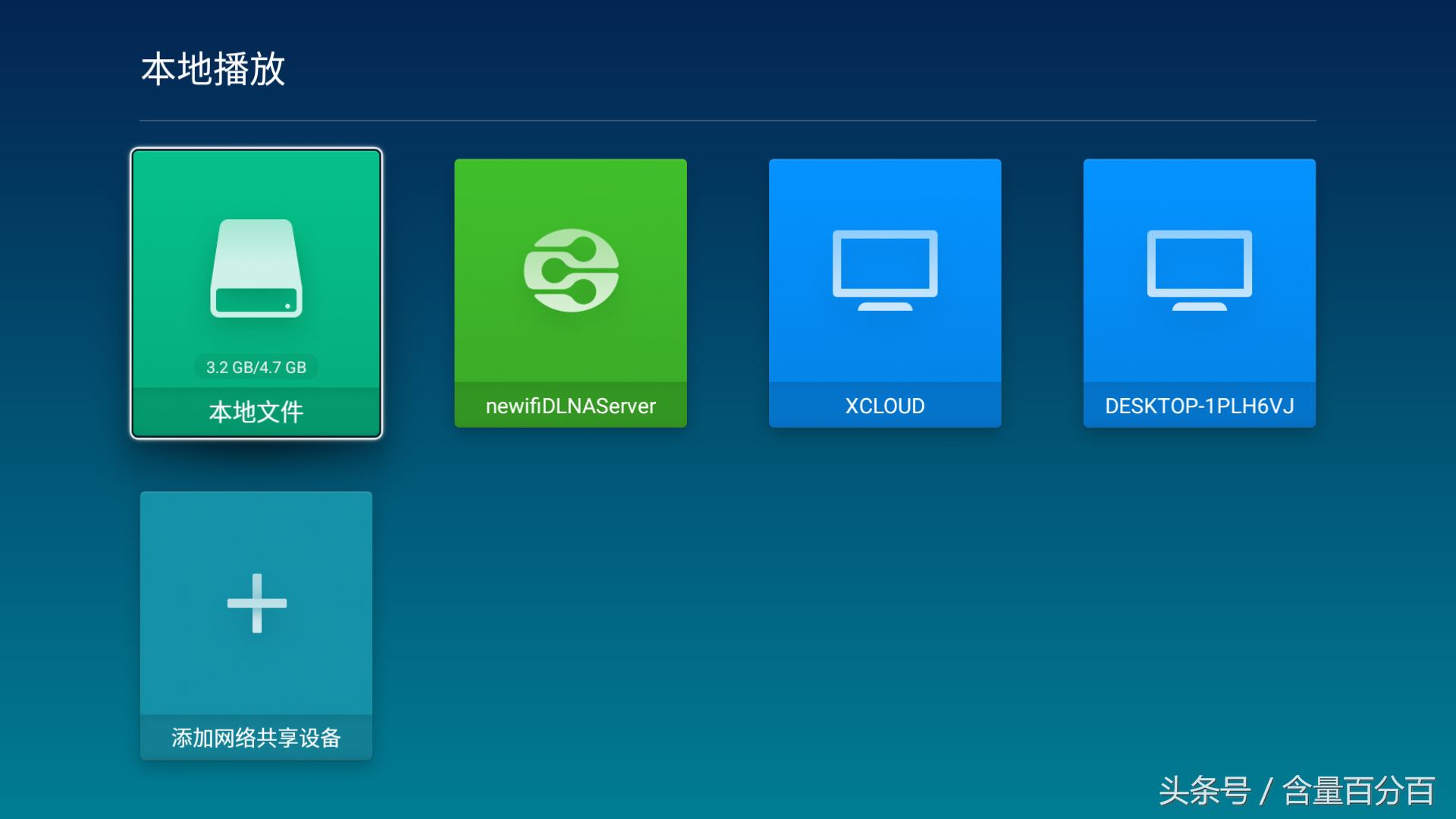
Task: Open the 本地文件 tile label
Action: 256,412
